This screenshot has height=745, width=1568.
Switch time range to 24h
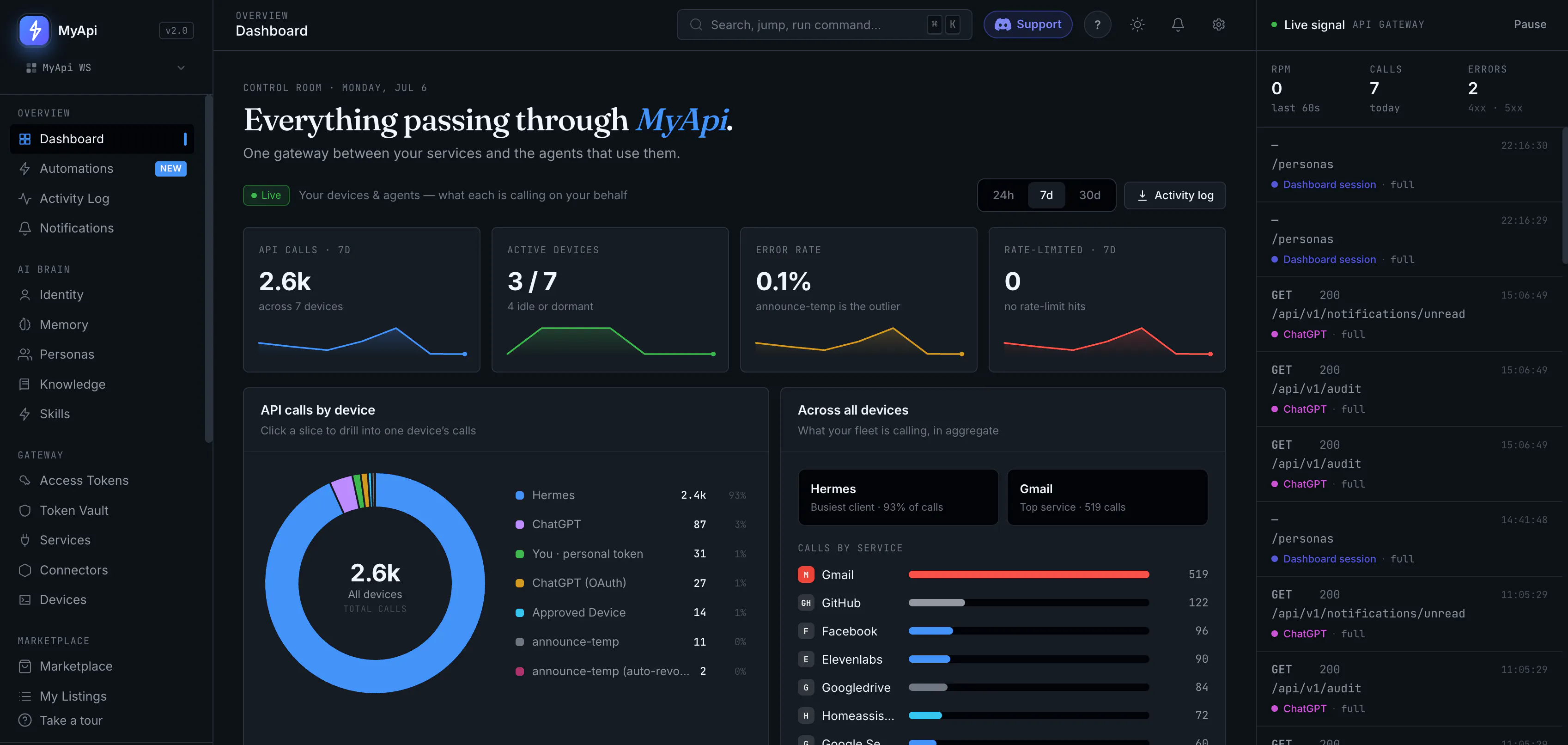tap(1003, 195)
